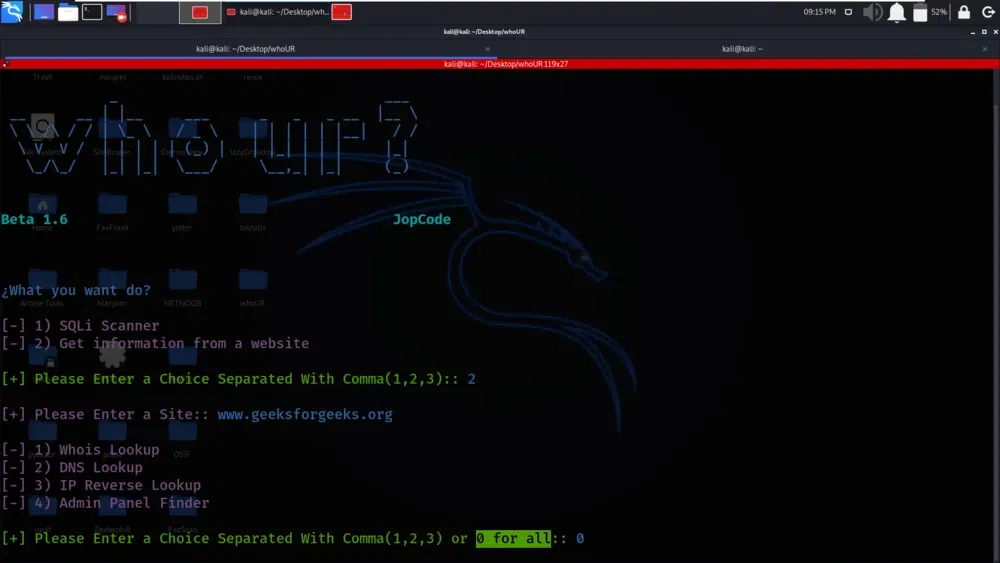Open the 09:15 PM clock
Viewport: 1000px width, 563px height.
[x=820, y=12]
